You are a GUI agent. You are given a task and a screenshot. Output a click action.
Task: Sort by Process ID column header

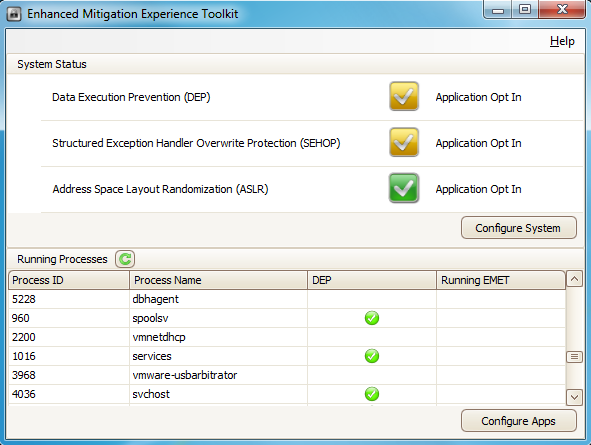point(69,280)
